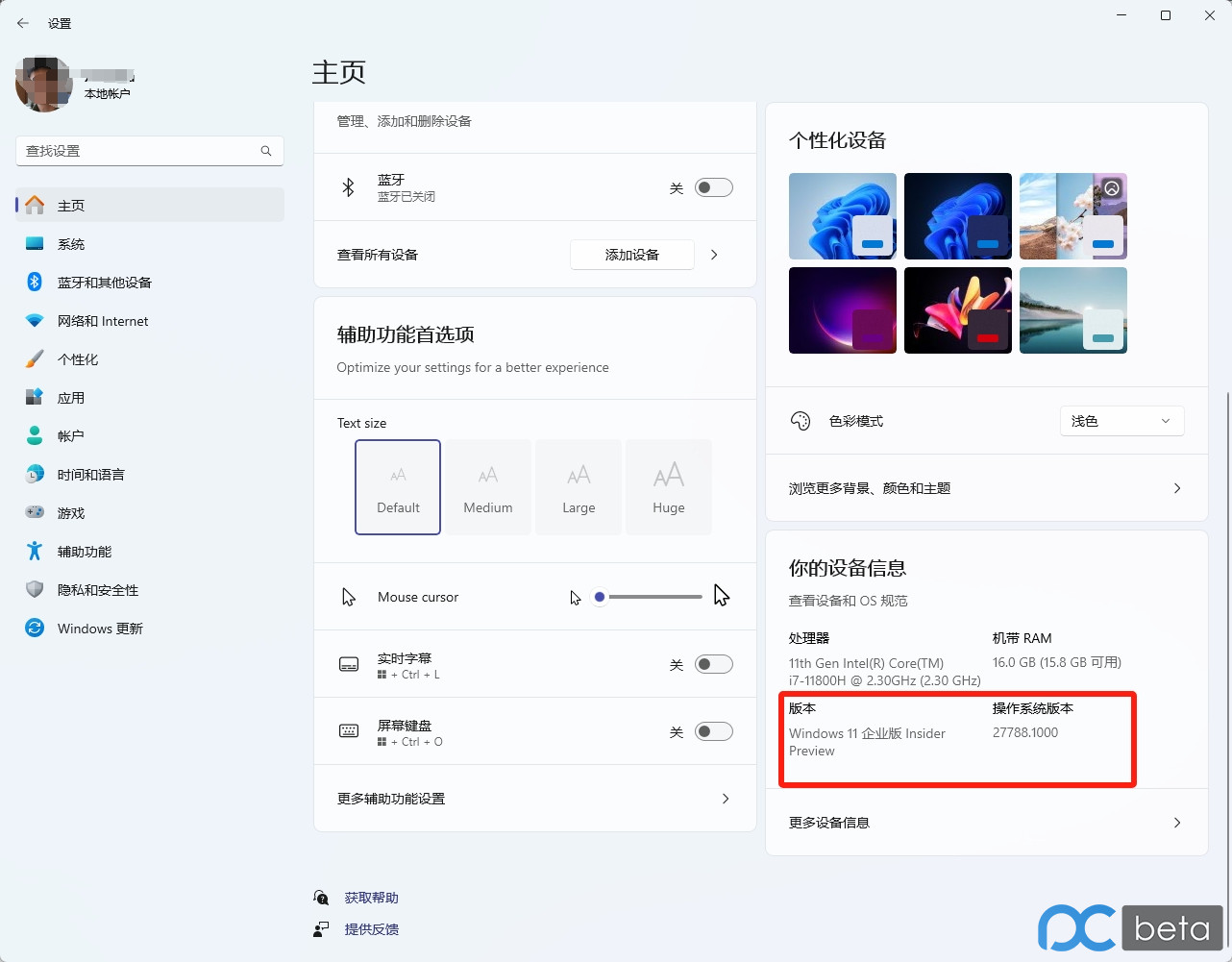Go to 主页 in sidebar
Viewport: 1232px width, 962px height.
pyautogui.click(x=150, y=205)
